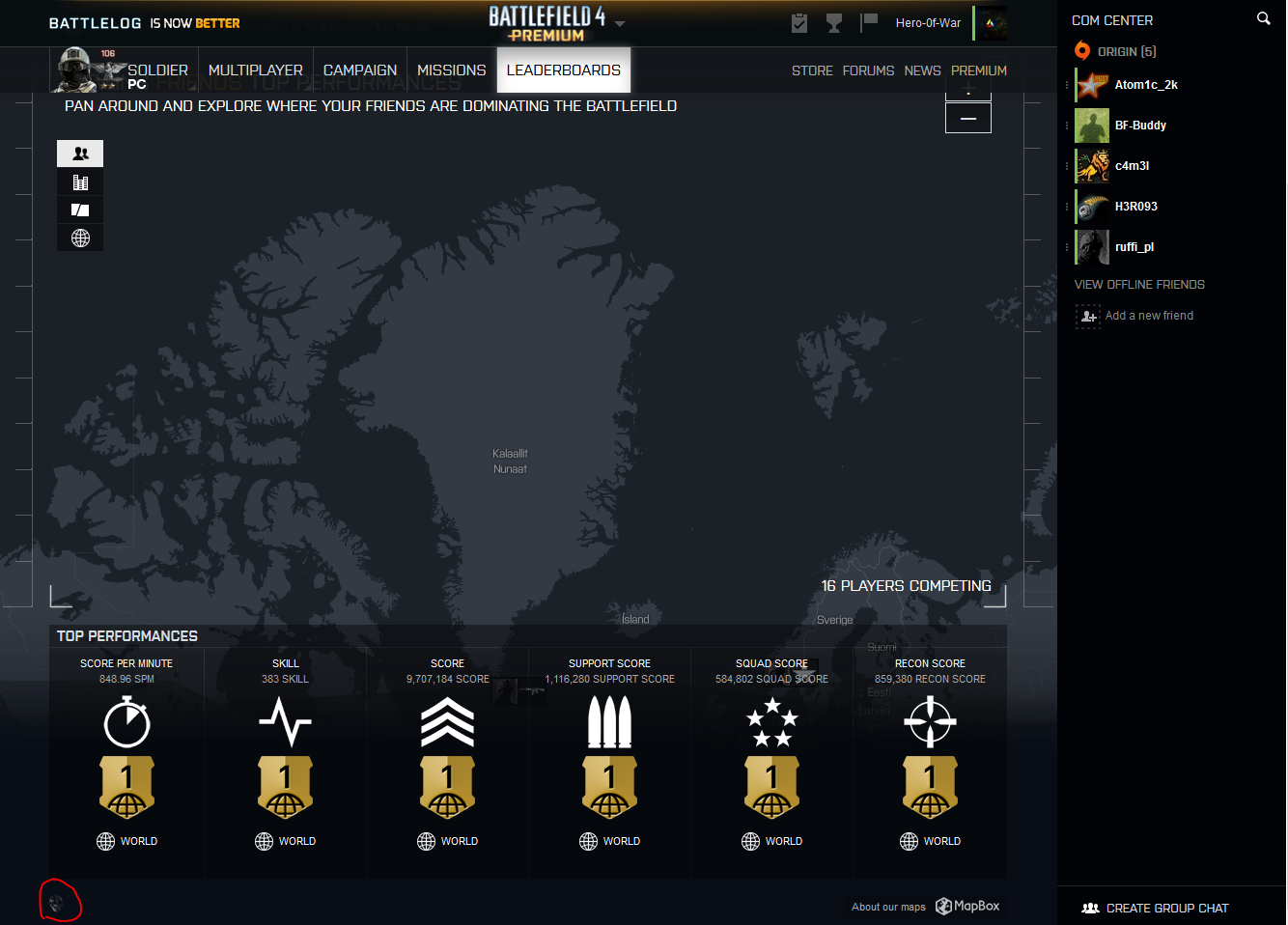Expand View Offline Friends list

click(x=1139, y=285)
